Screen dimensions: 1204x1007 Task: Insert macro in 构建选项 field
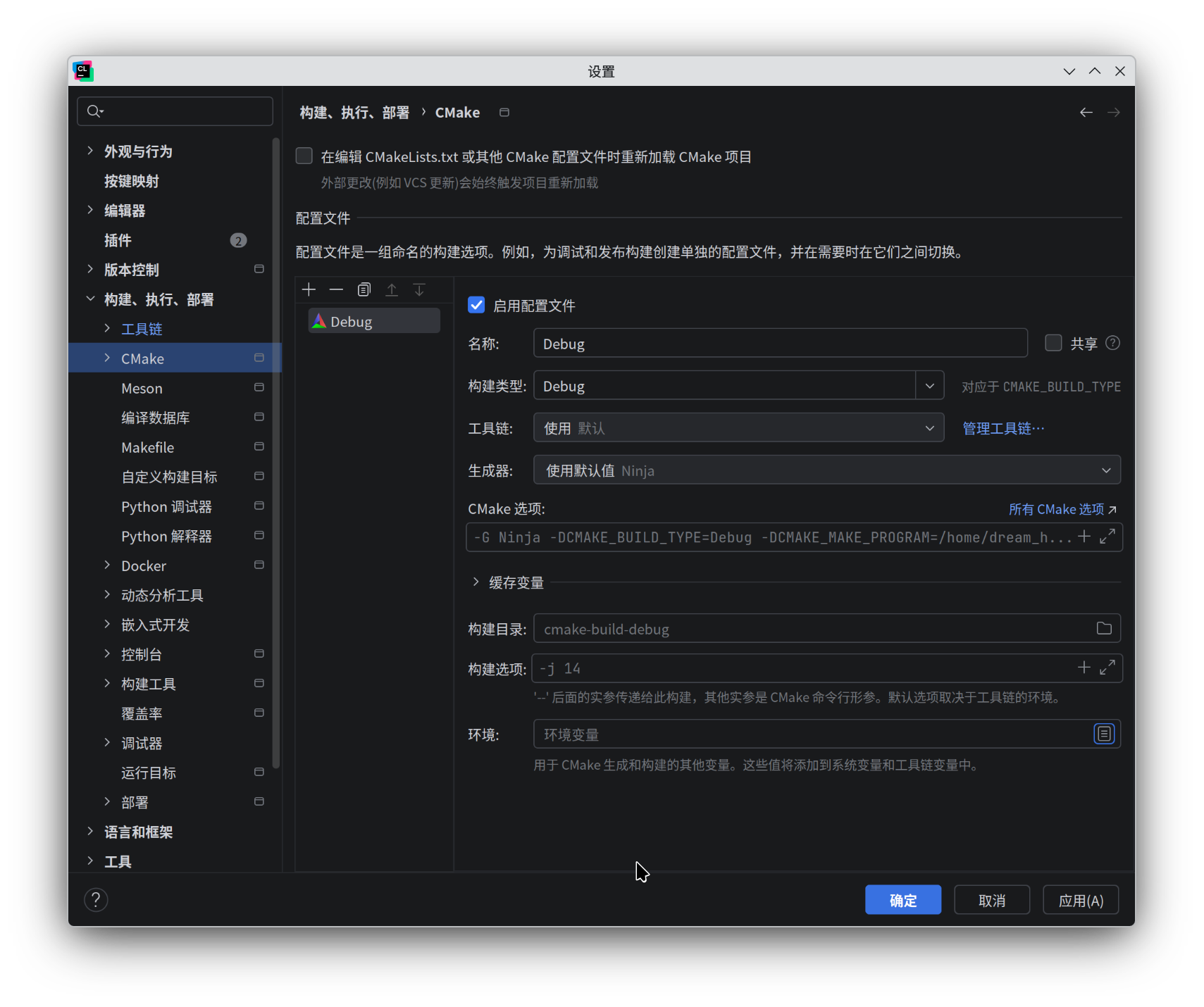(1084, 668)
